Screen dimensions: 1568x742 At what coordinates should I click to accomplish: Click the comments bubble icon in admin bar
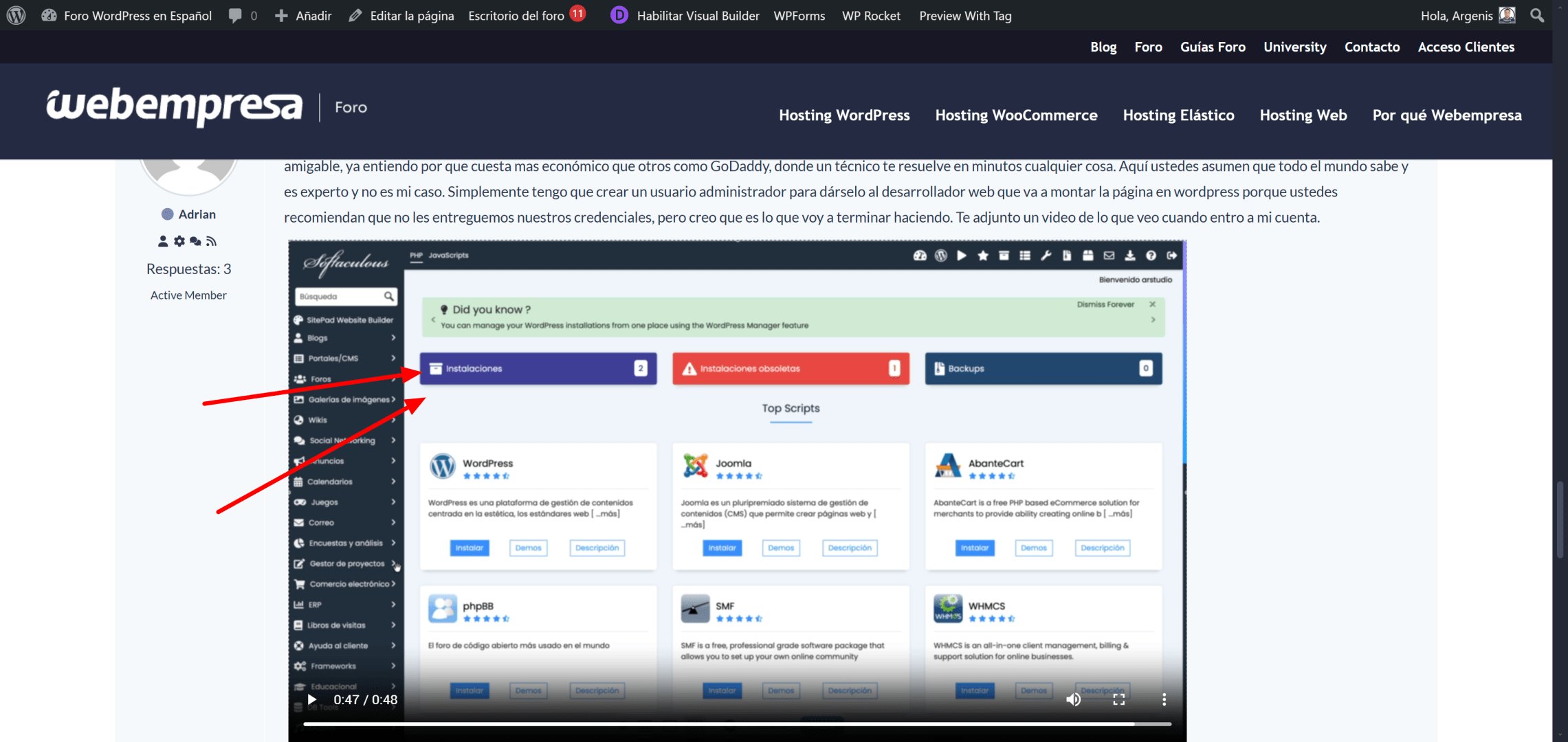[236, 15]
